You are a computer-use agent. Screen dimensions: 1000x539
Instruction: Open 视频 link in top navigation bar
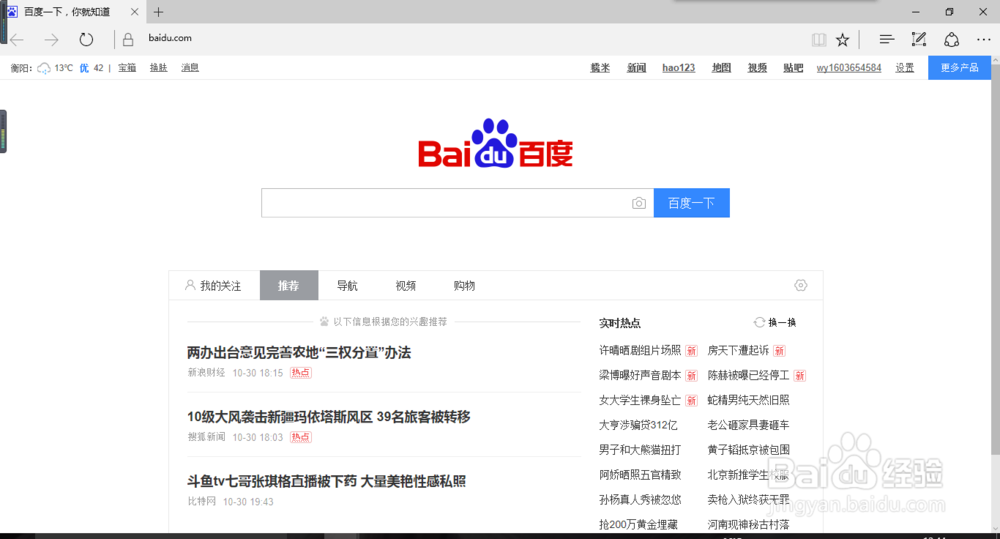pos(757,68)
